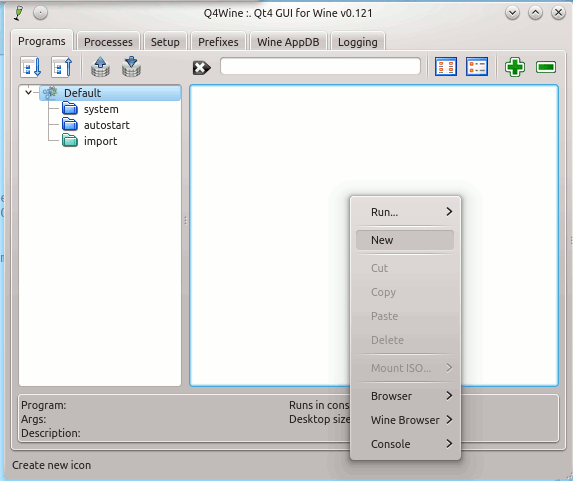Click the 'Runs in cons' label text
This screenshot has height=481, width=573.
click(319, 405)
